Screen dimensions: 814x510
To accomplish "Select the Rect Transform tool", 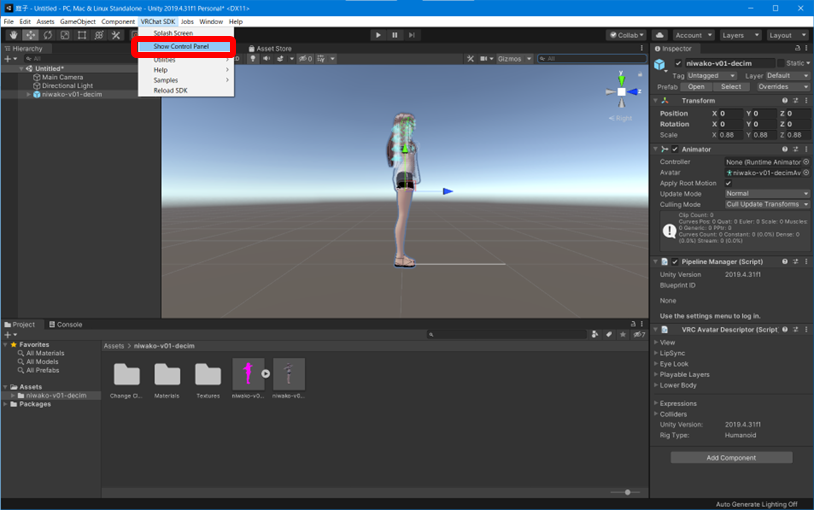I will (81, 35).
